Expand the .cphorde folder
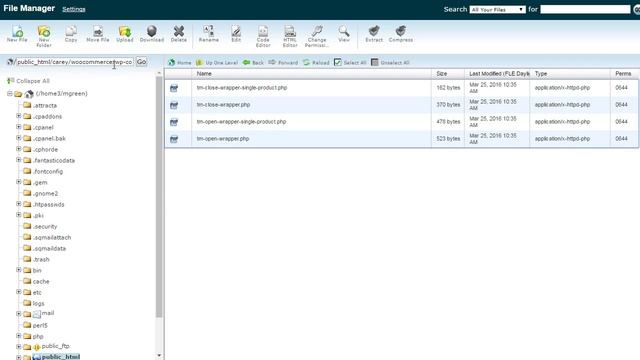 tap(19, 149)
